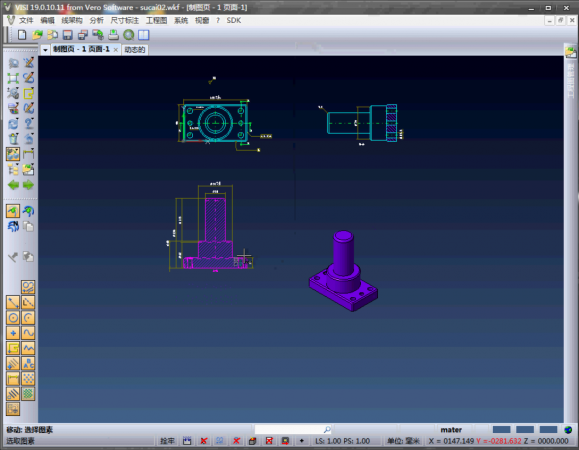Click the search input field in status bar
The width and height of the screenshot is (579, 450).
coord(293,429)
